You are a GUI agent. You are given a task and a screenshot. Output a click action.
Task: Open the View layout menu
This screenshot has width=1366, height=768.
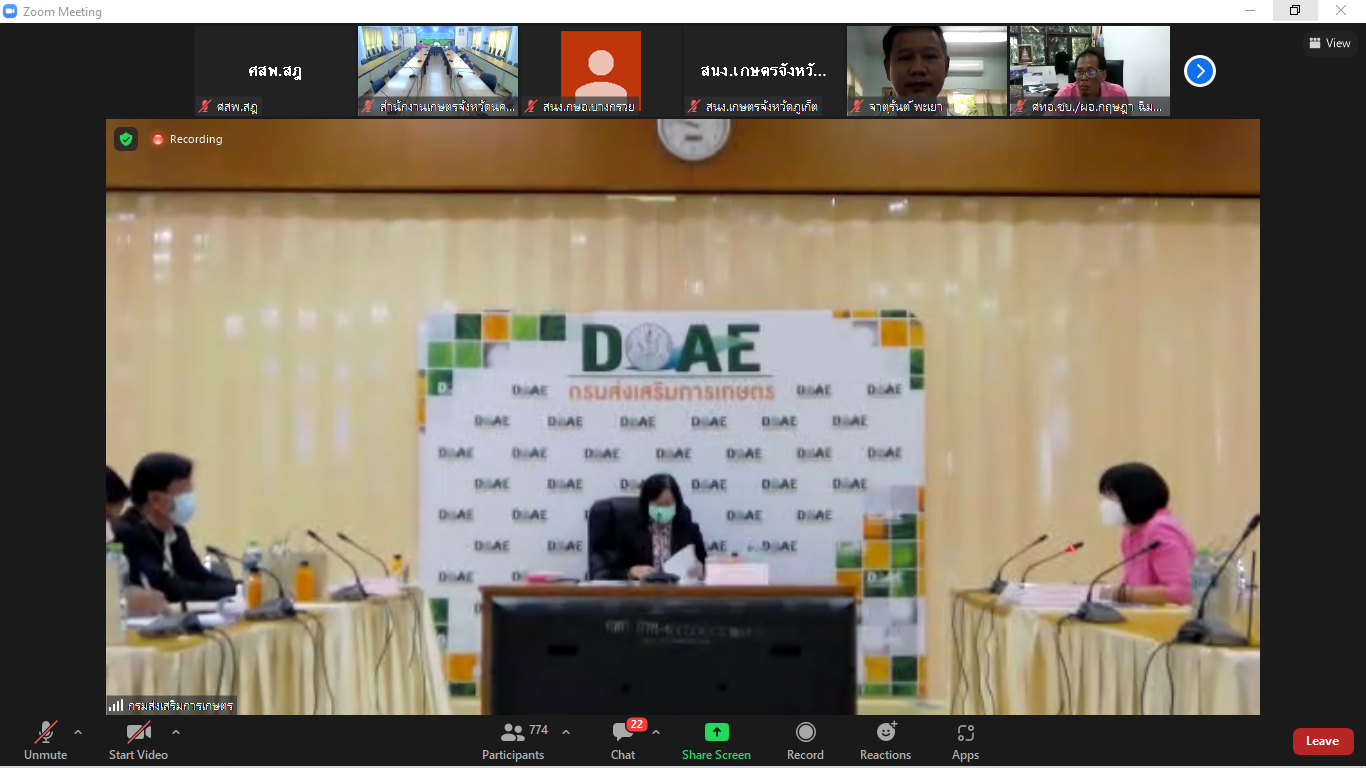(x=1330, y=43)
